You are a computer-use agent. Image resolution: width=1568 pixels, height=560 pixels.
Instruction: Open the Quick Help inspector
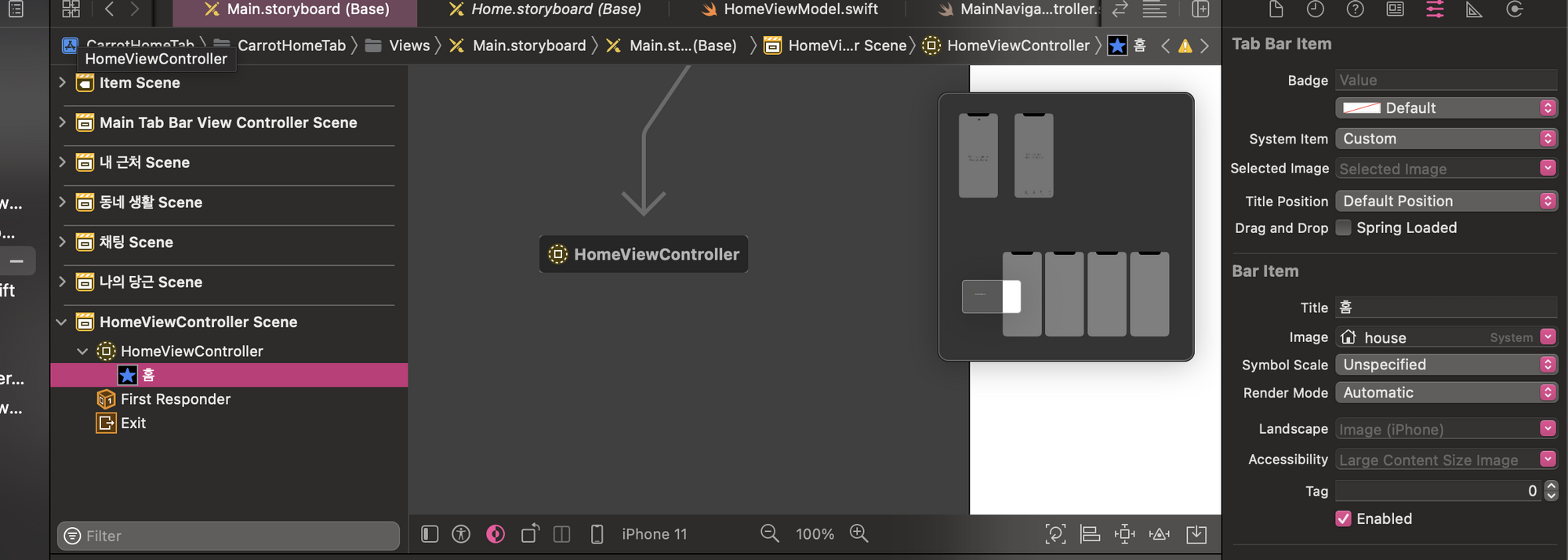click(x=1355, y=9)
